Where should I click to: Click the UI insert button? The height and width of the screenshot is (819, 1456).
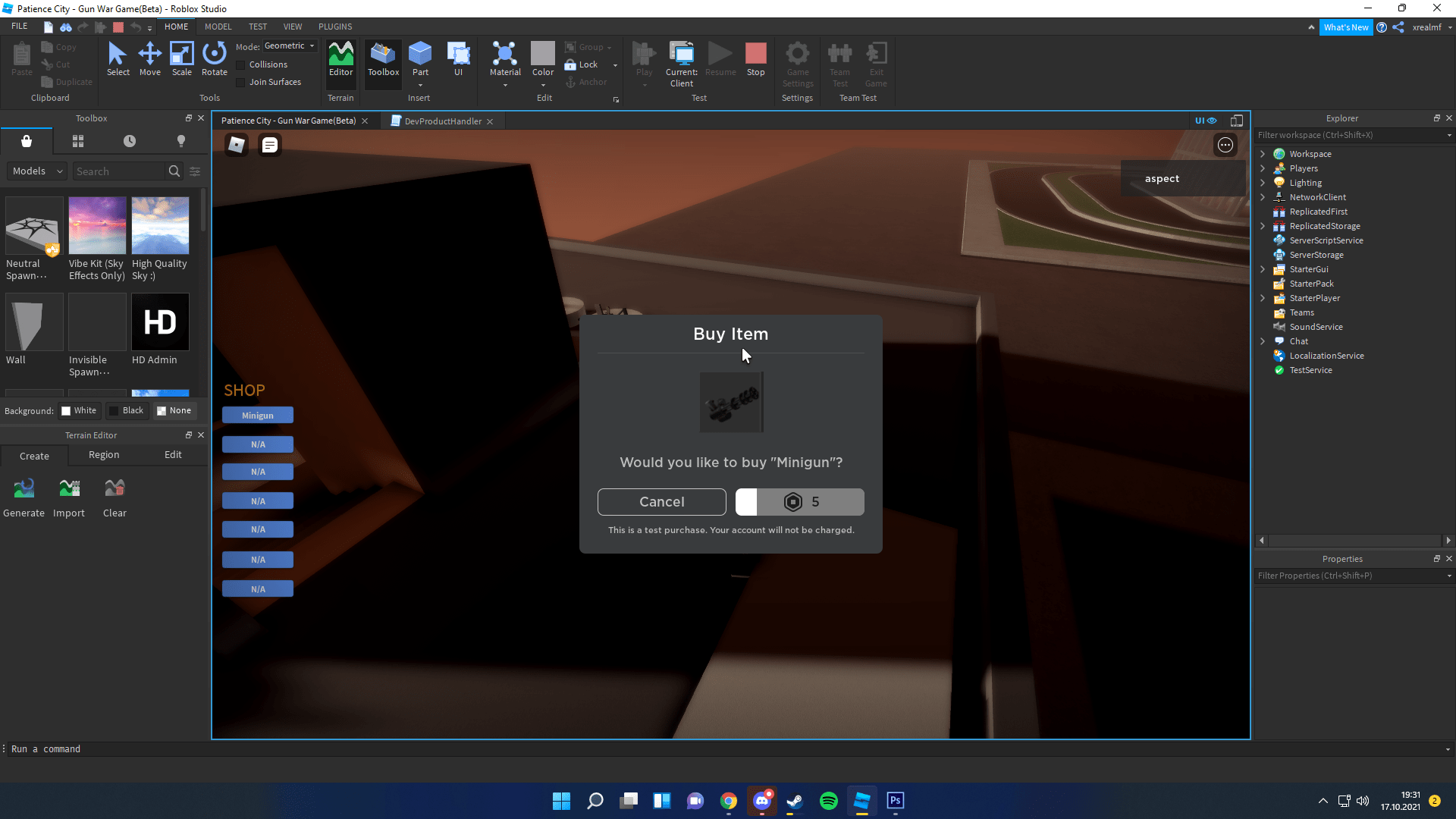pyautogui.click(x=458, y=59)
